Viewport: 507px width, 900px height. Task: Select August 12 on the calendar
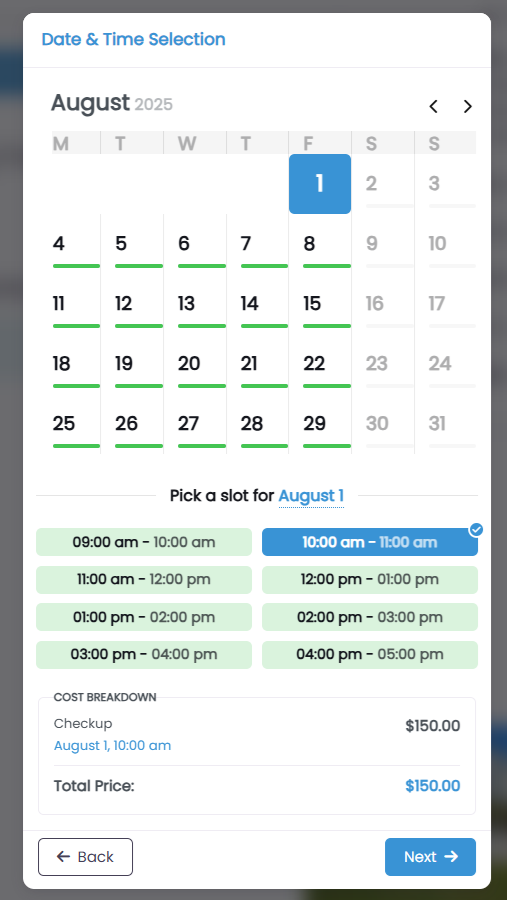pos(139,304)
